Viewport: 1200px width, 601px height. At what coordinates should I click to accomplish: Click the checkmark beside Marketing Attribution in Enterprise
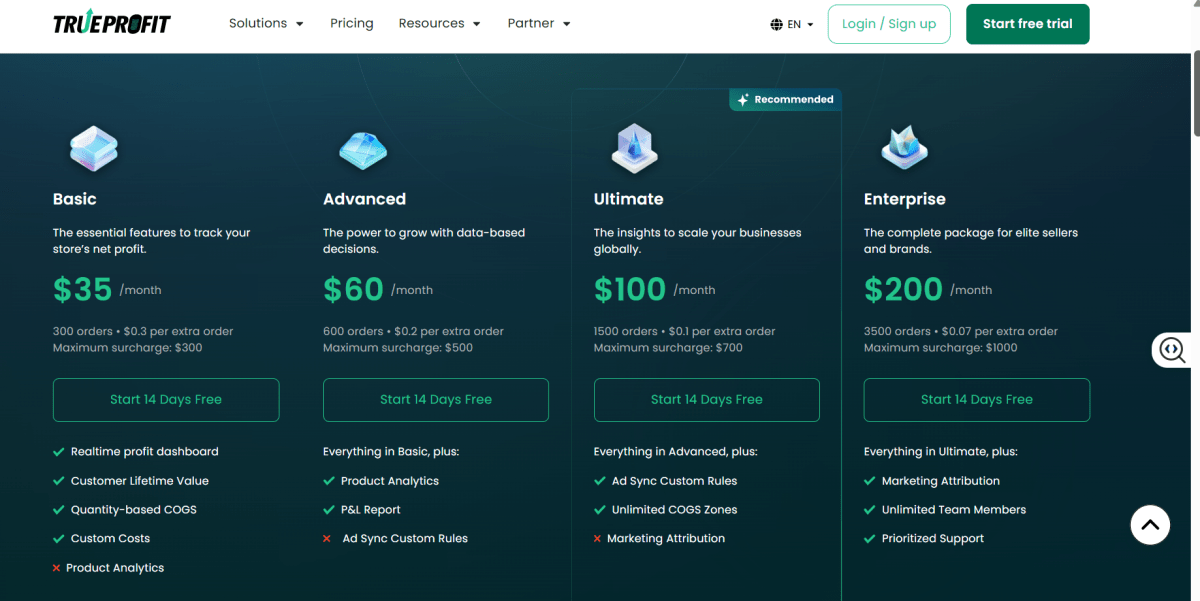(x=870, y=481)
